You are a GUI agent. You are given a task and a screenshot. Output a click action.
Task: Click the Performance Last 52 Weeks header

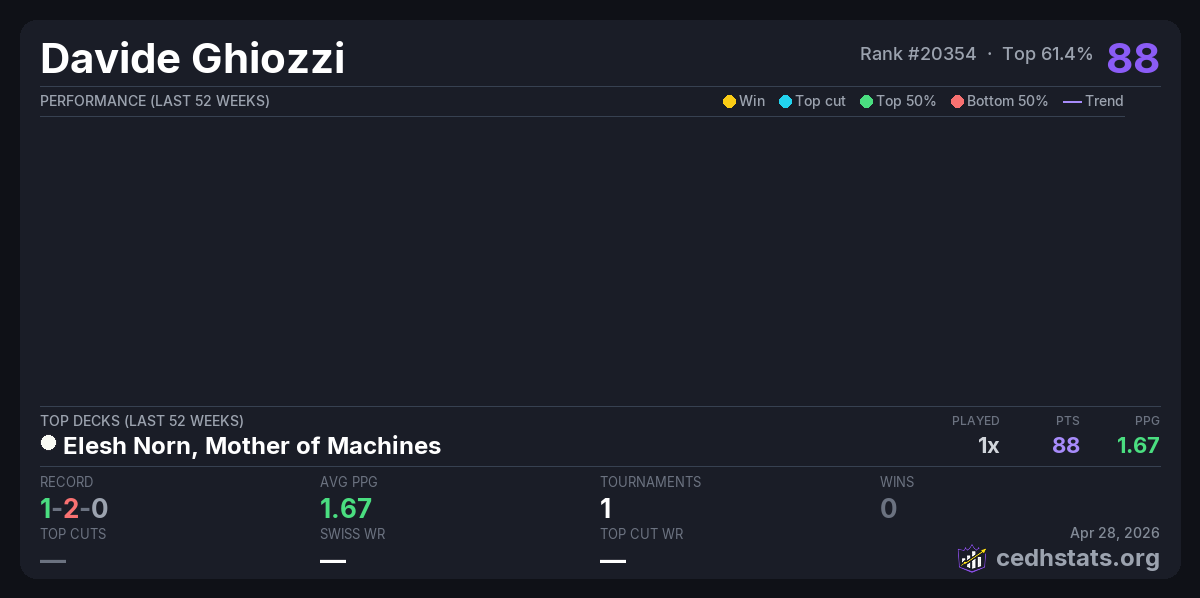[155, 101]
